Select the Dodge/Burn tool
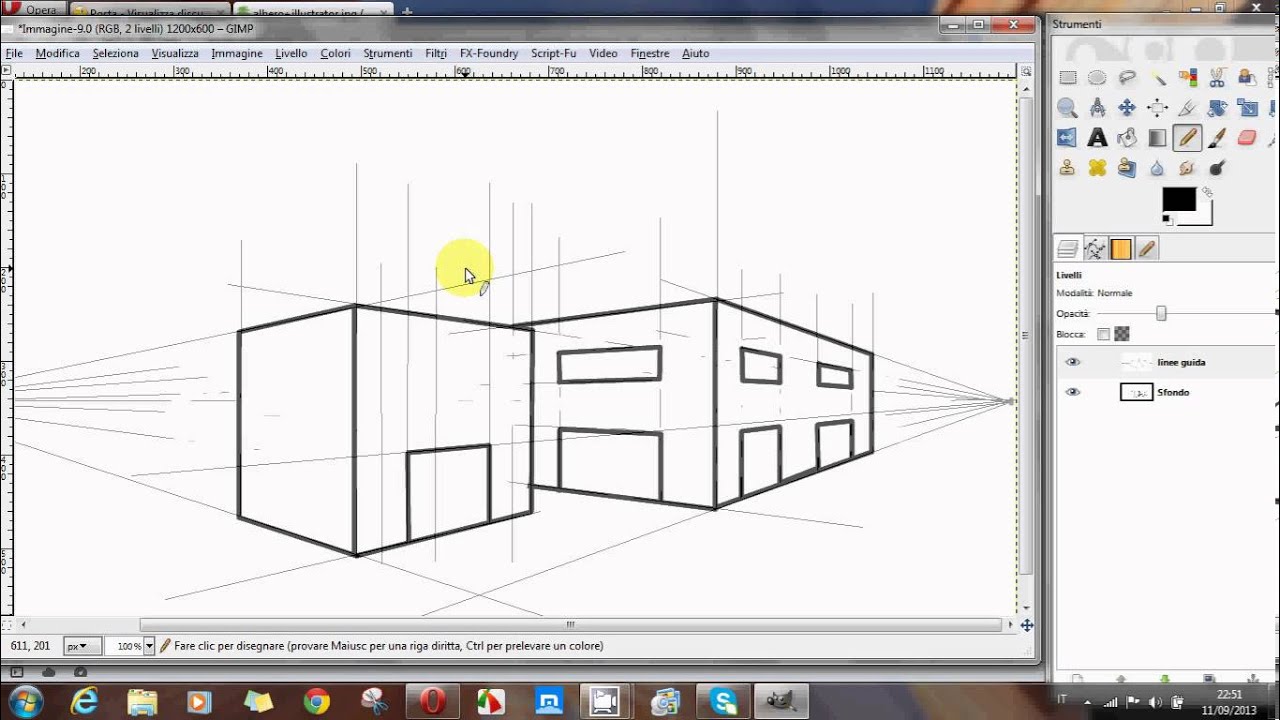 [1217, 168]
